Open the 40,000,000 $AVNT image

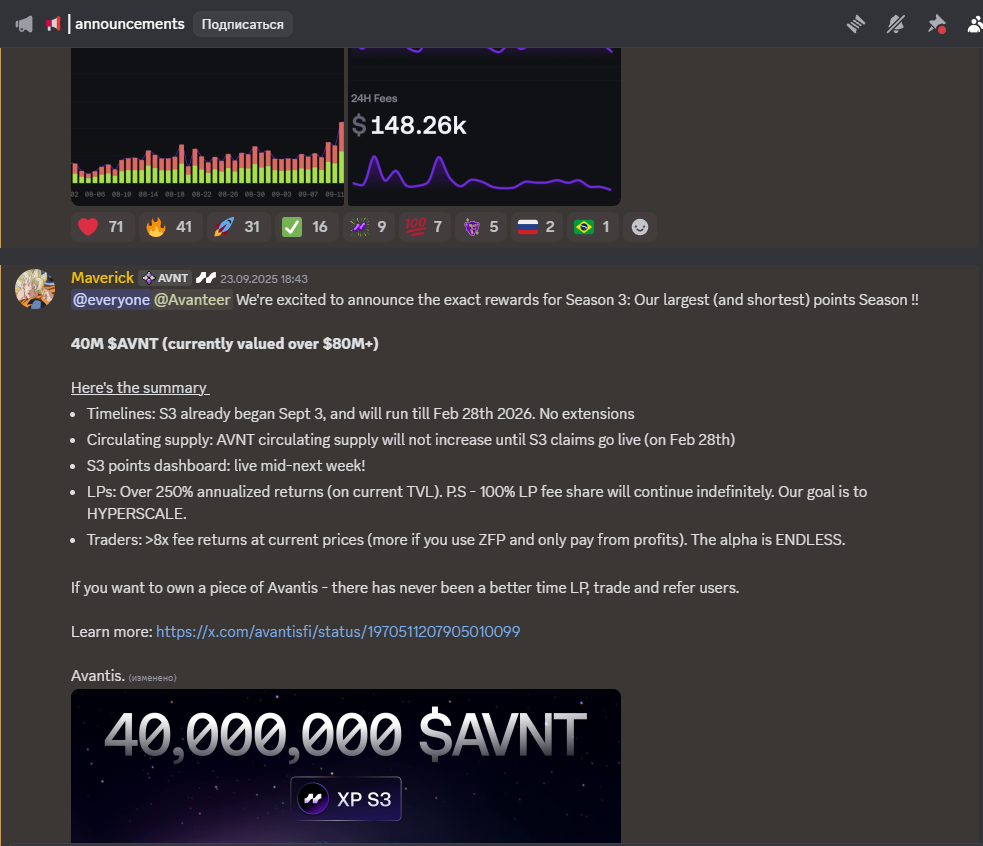(345, 765)
